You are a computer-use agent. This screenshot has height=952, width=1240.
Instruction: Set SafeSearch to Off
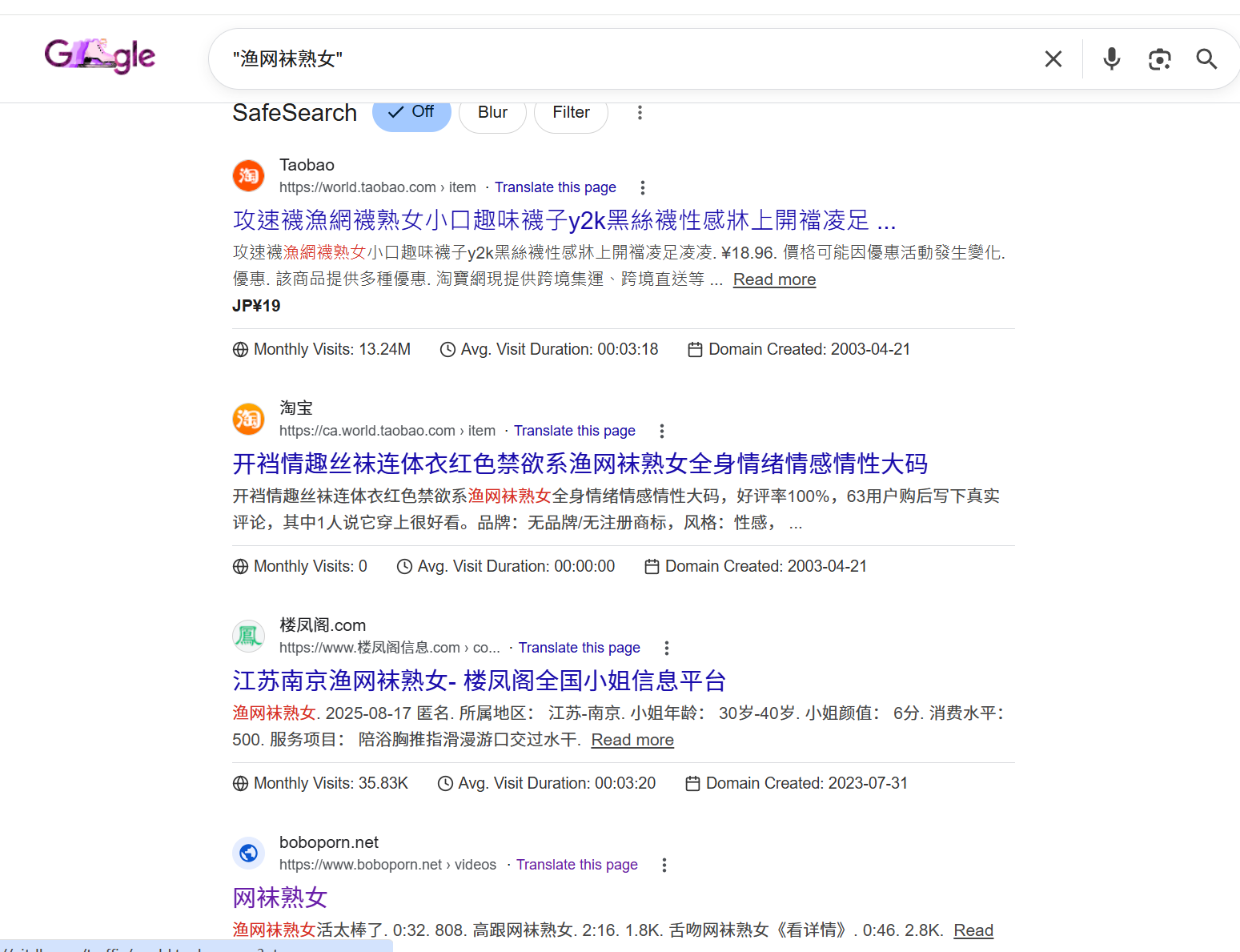pyautogui.click(x=411, y=113)
